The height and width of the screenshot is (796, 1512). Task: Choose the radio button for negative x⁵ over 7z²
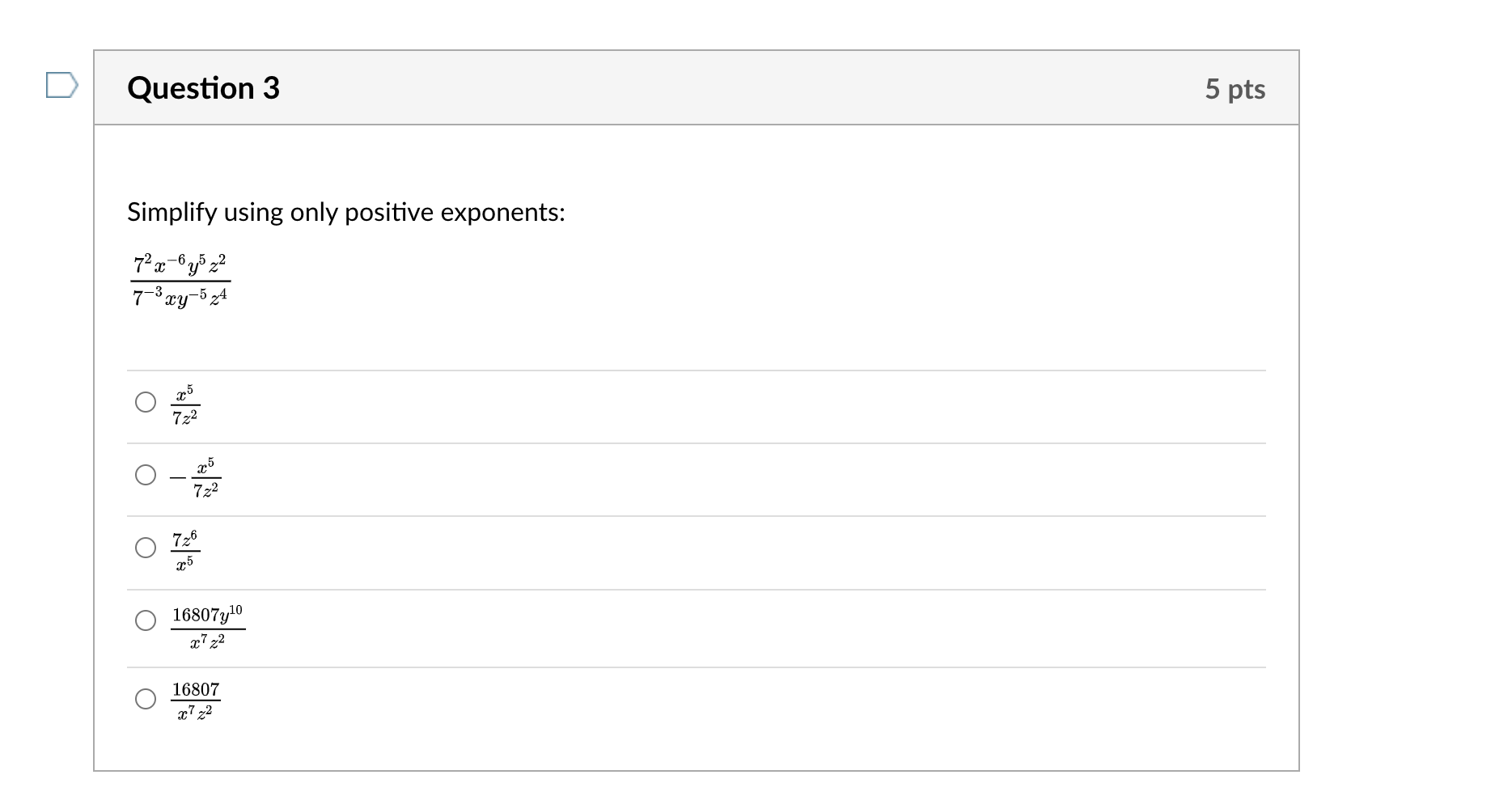point(146,475)
